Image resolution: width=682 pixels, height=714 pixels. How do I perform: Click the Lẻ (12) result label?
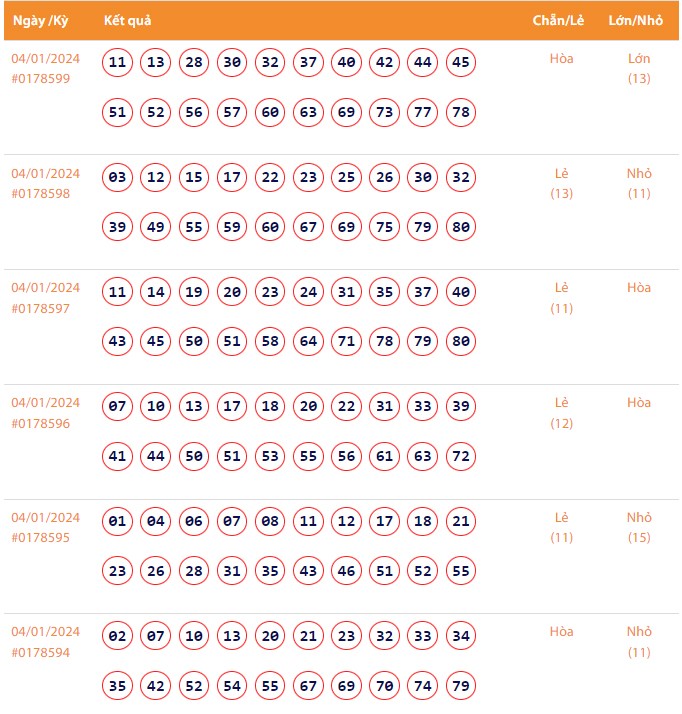[562, 412]
